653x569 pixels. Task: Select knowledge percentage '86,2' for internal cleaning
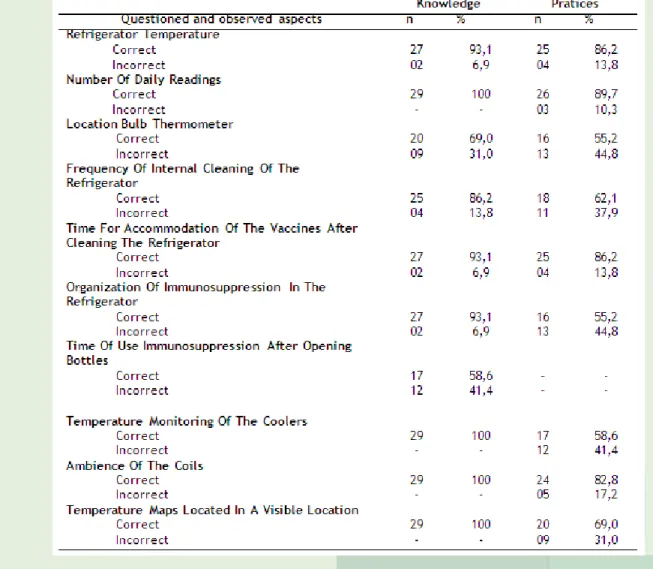[481, 199]
